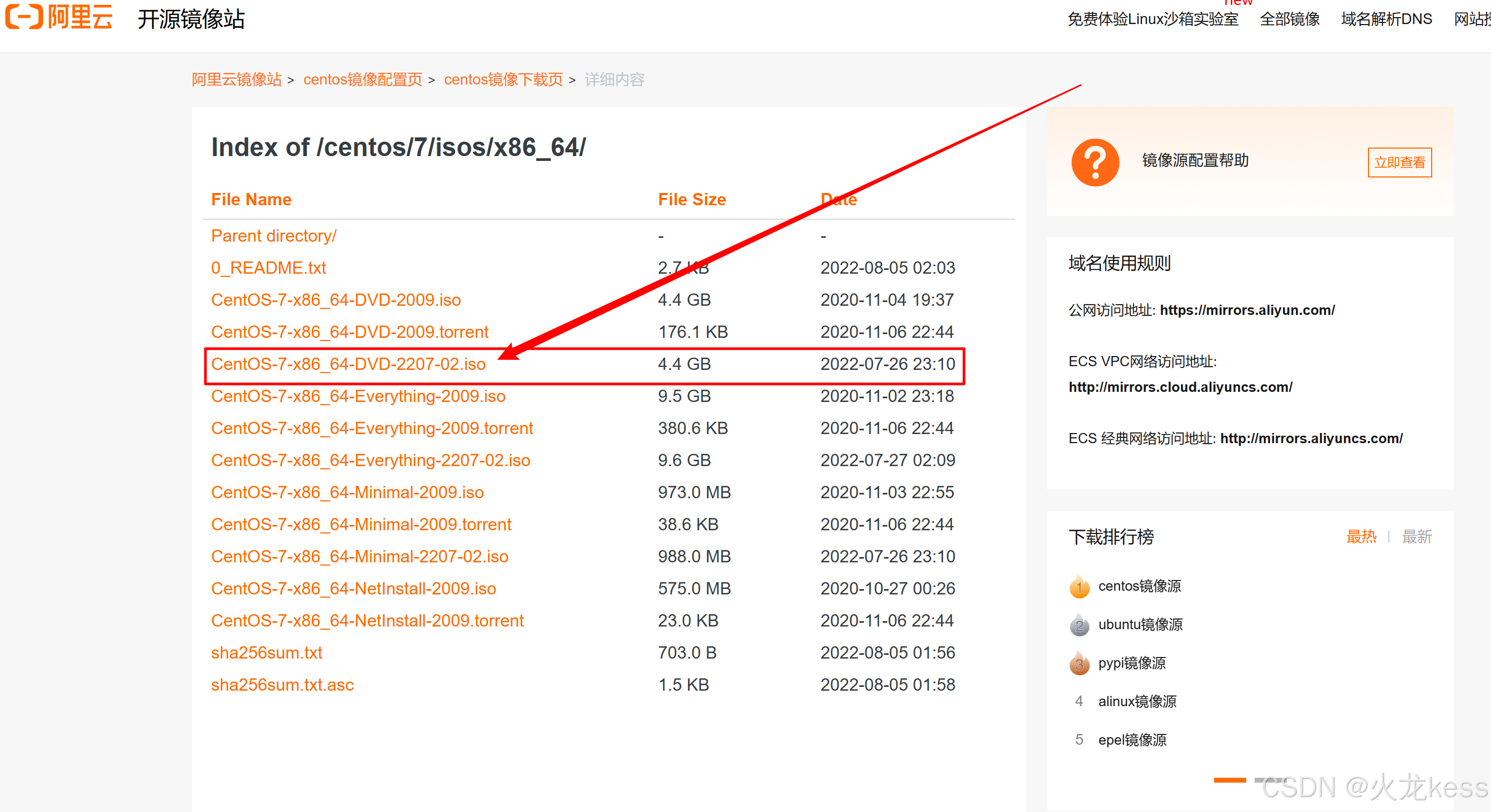This screenshot has height=812, width=1491.
Task: Click the bronze rank 3 flame icon
Action: coord(1079,663)
